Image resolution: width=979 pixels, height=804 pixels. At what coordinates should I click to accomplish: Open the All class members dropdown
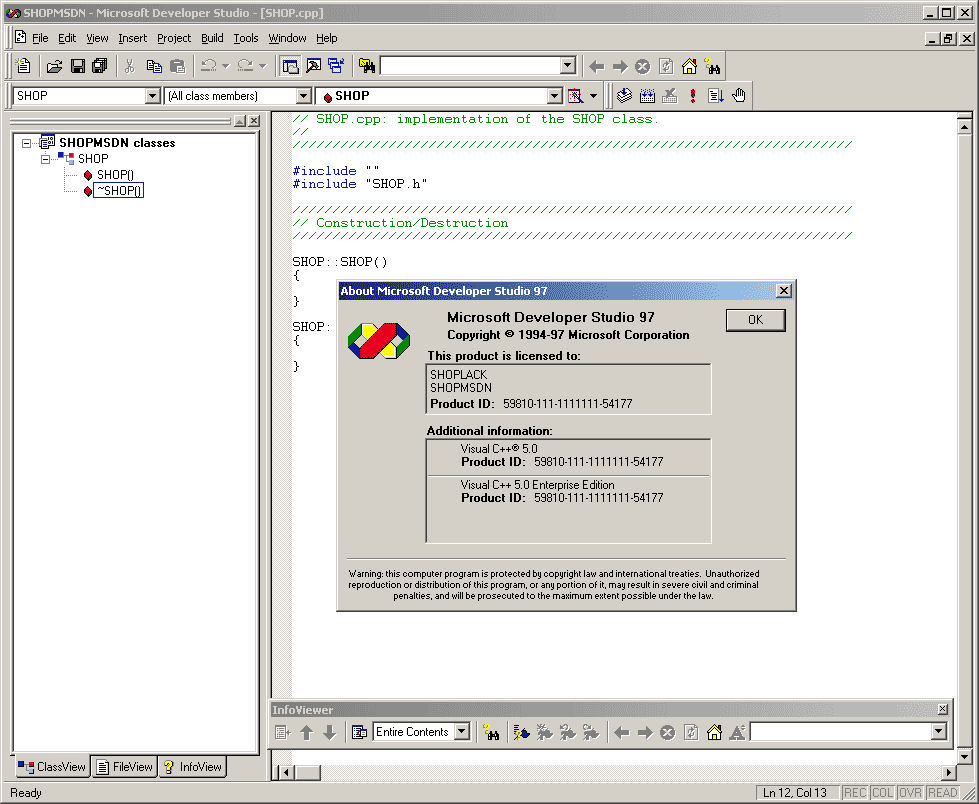click(303, 96)
